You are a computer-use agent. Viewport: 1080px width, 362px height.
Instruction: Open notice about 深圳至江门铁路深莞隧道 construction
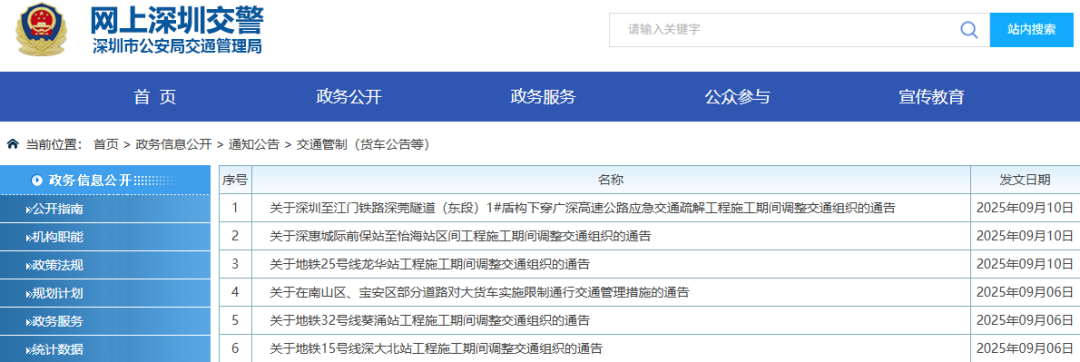pyautogui.click(x=582, y=208)
